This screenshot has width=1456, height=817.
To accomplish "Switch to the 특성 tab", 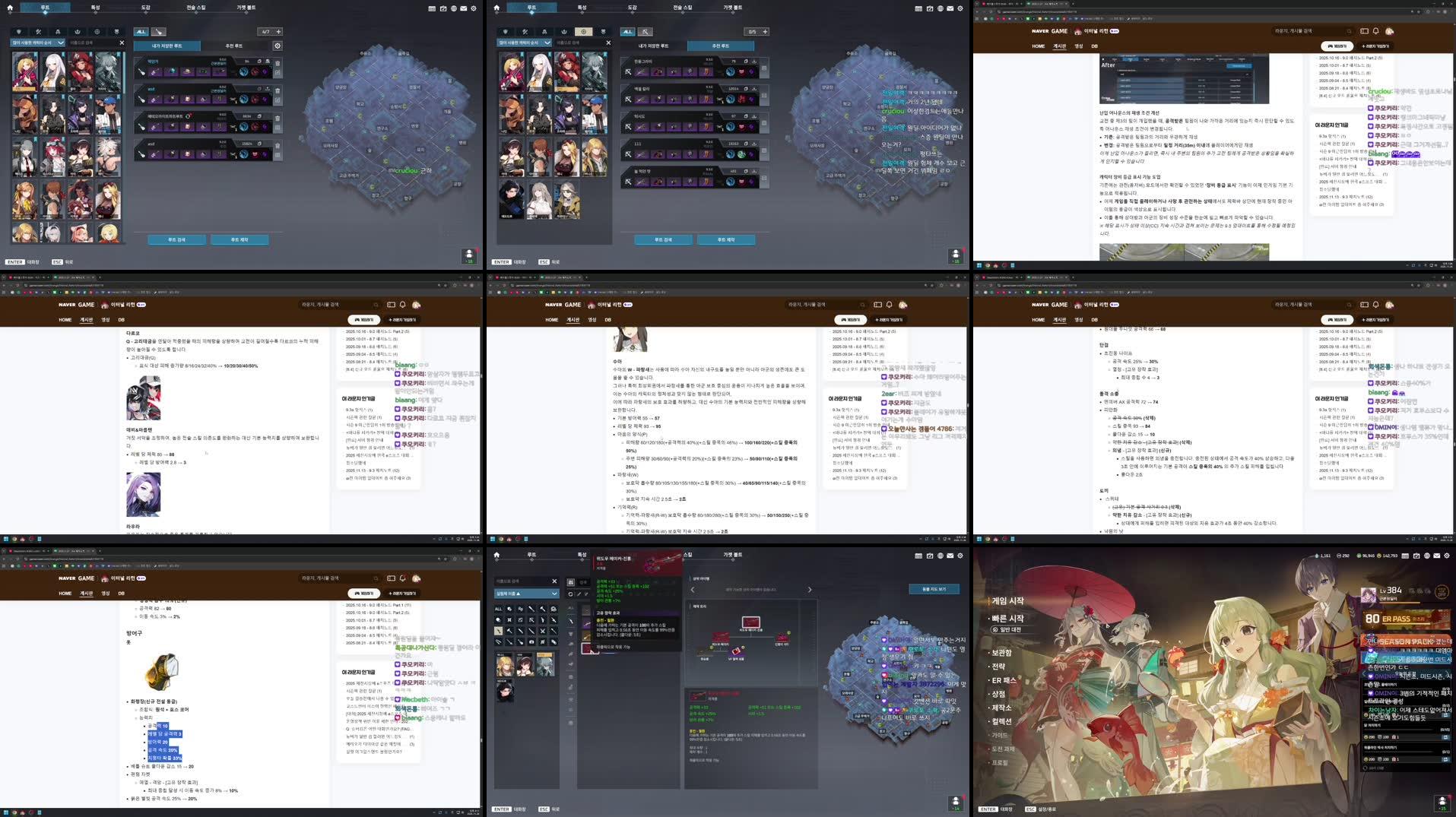I will point(94,8).
